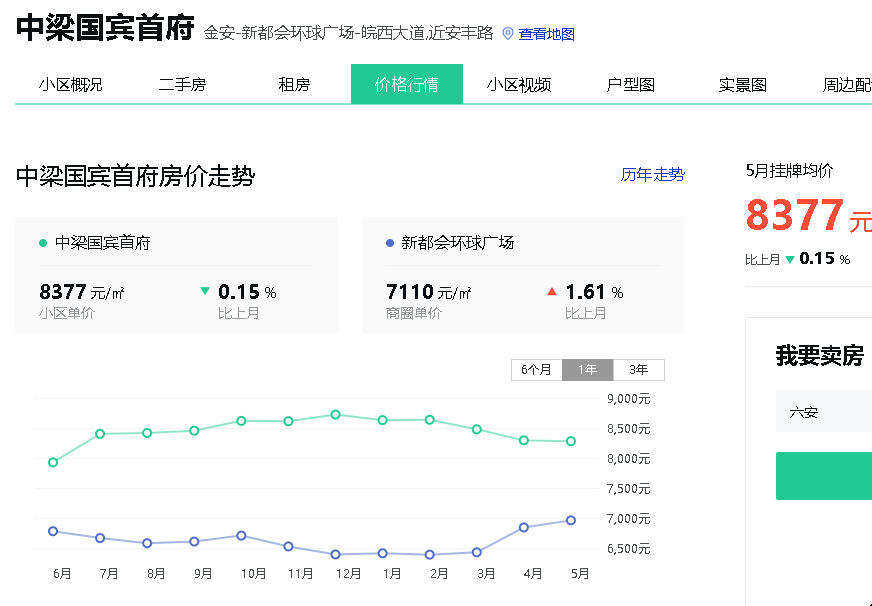Click the green December data point
Screen dimensions: 872x606
[335, 415]
